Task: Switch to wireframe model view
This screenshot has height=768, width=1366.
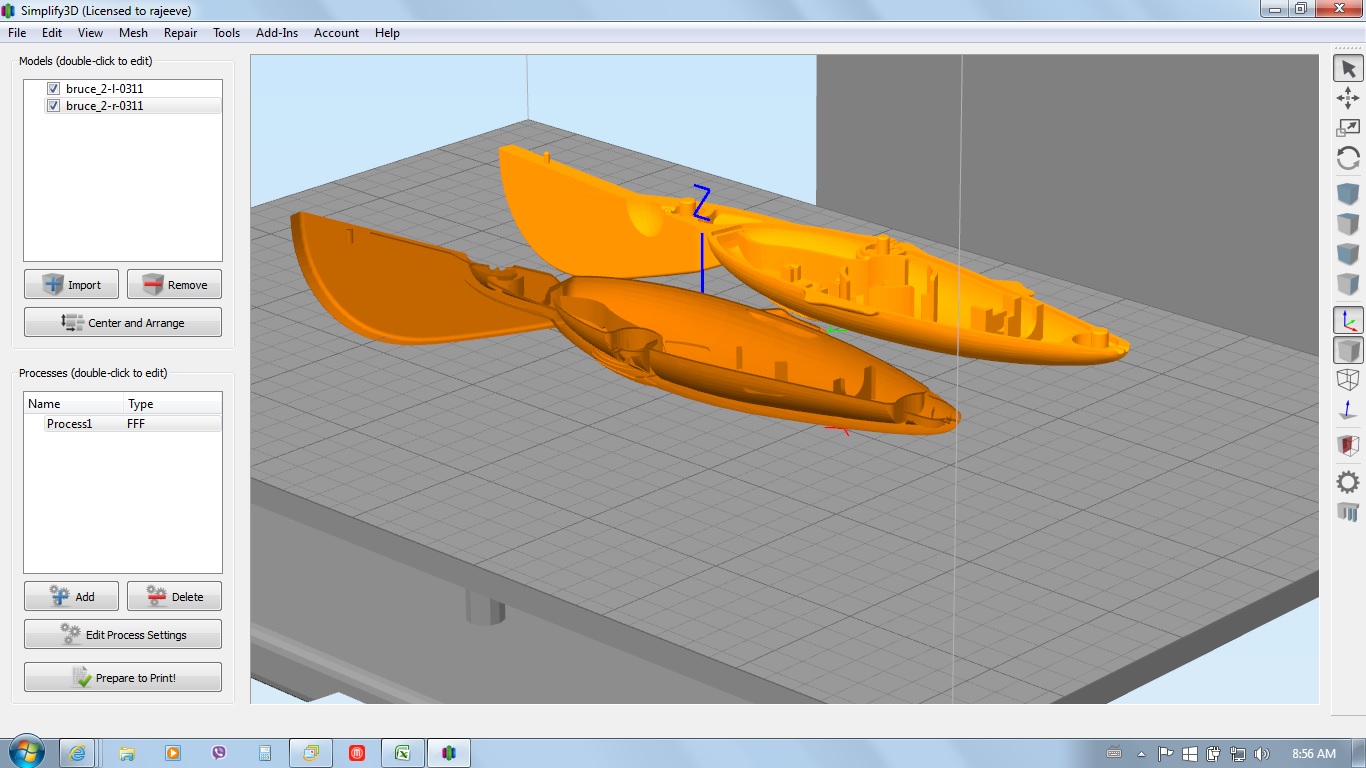Action: click(1348, 380)
